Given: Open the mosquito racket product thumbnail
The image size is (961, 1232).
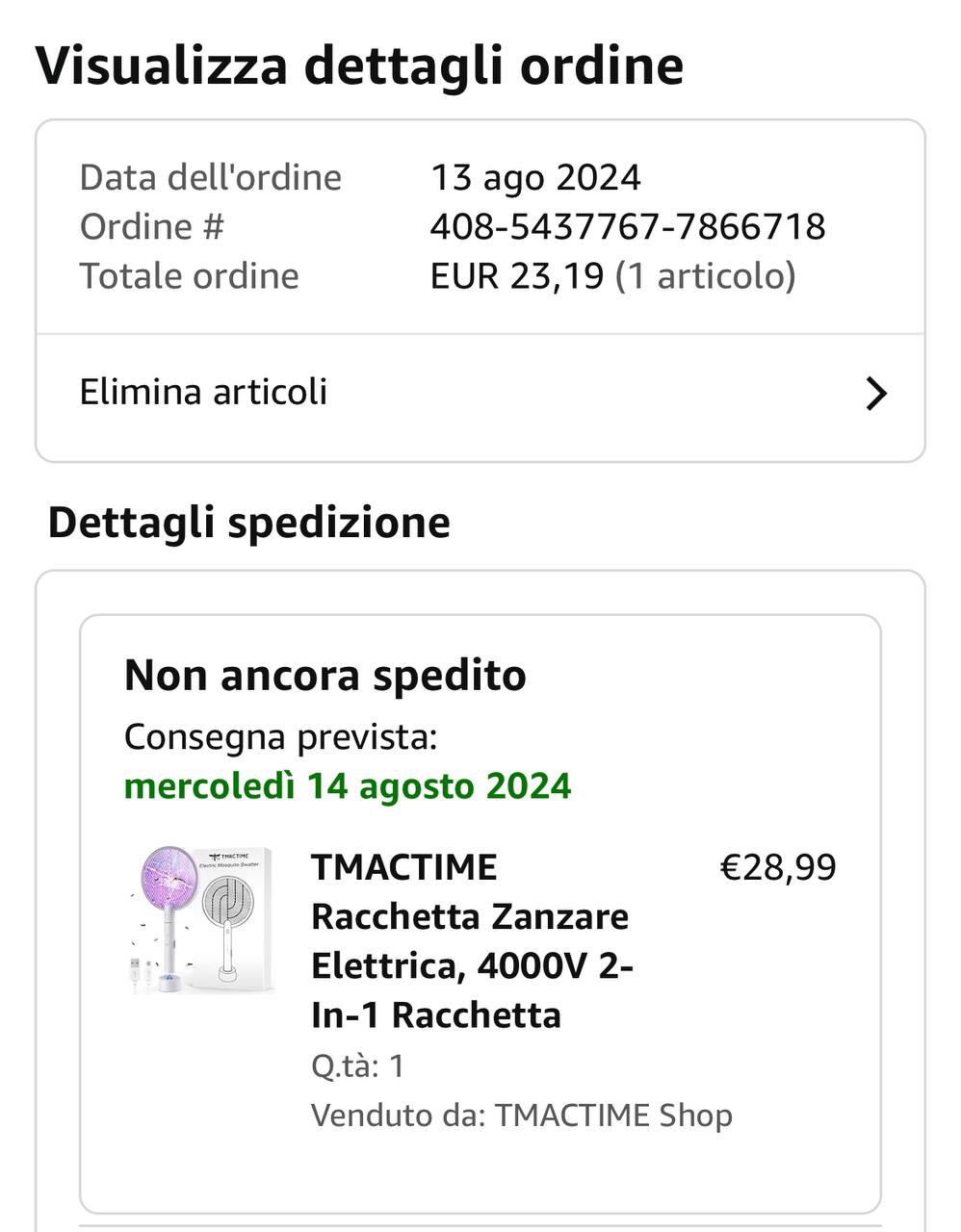Looking at the screenshot, I should coord(203,920).
